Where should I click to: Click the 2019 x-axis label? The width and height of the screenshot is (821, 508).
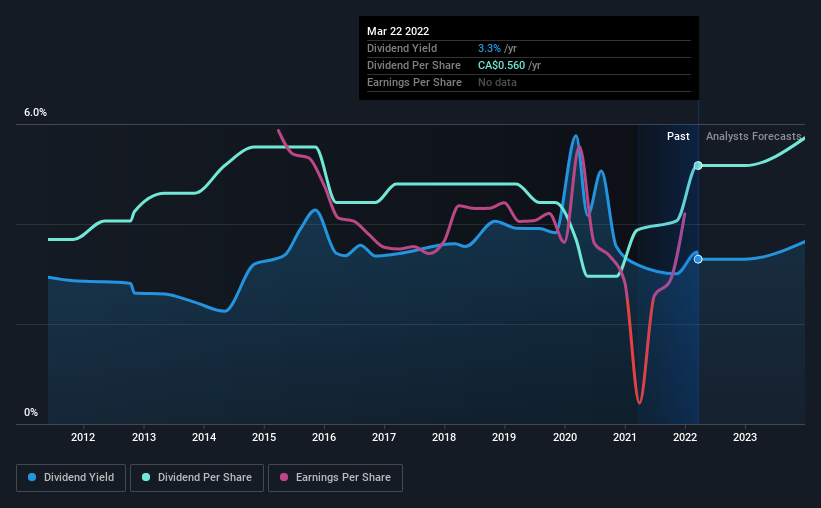click(x=504, y=437)
